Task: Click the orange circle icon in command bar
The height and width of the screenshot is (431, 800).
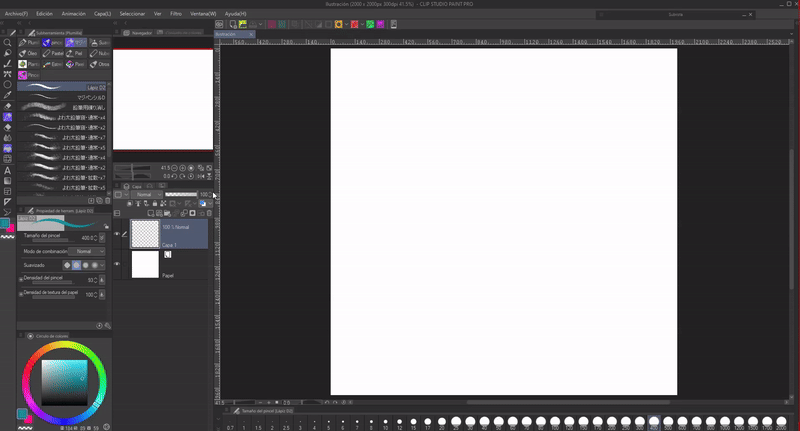Action: tap(338, 24)
